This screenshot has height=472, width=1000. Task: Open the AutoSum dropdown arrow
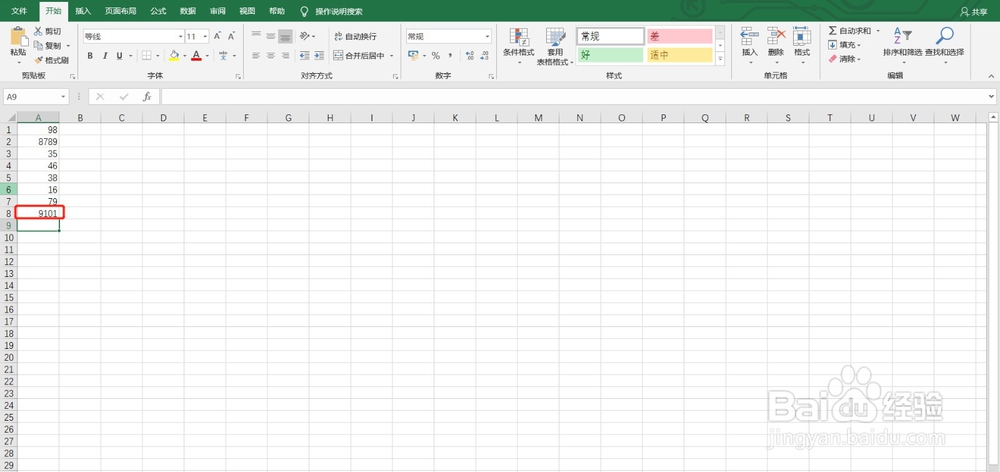coord(878,31)
